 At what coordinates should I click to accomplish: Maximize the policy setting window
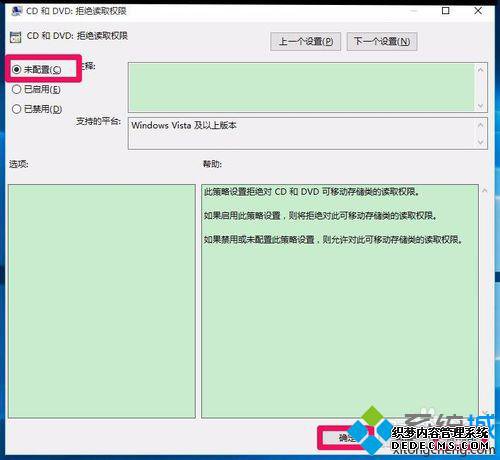pos(446,11)
